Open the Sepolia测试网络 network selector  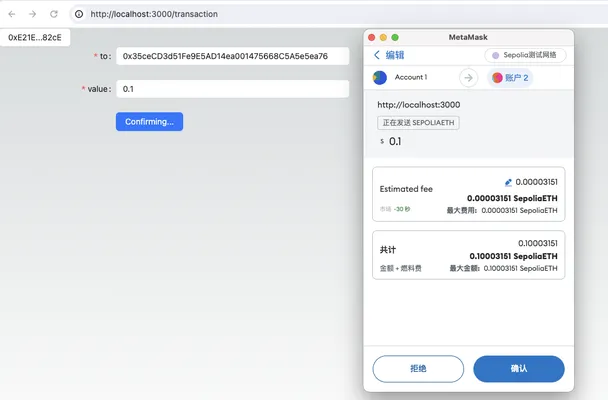[525, 55]
